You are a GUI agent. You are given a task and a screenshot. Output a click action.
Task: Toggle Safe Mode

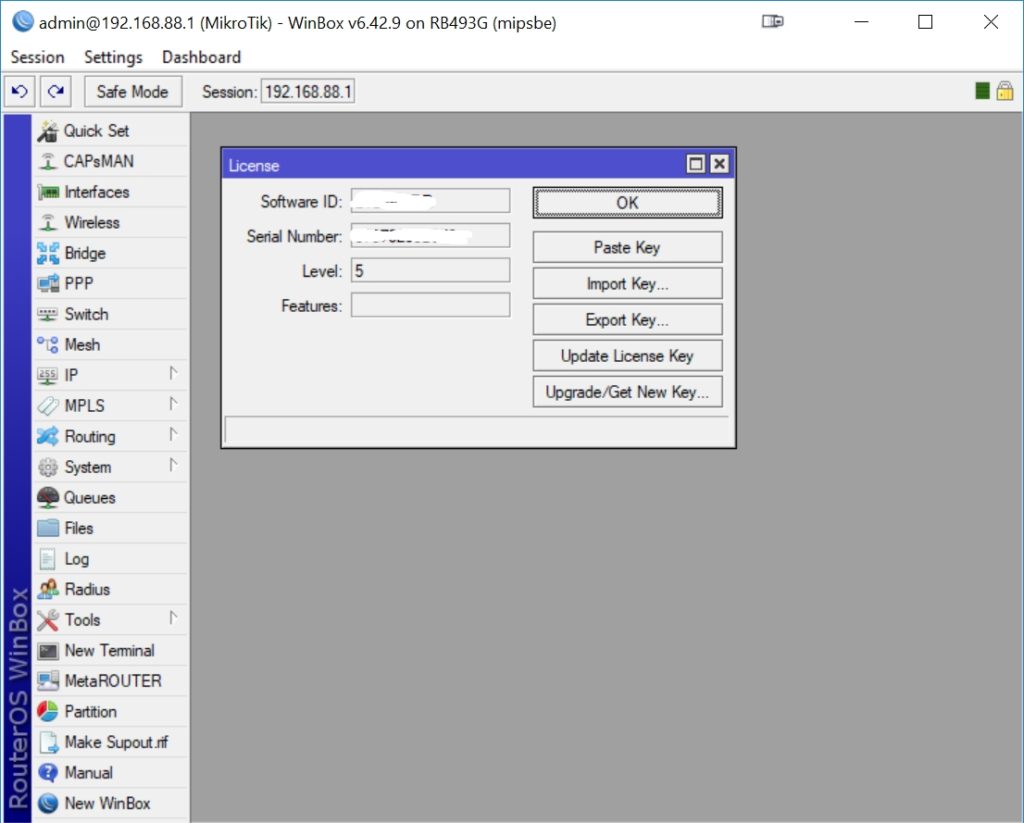coord(133,91)
